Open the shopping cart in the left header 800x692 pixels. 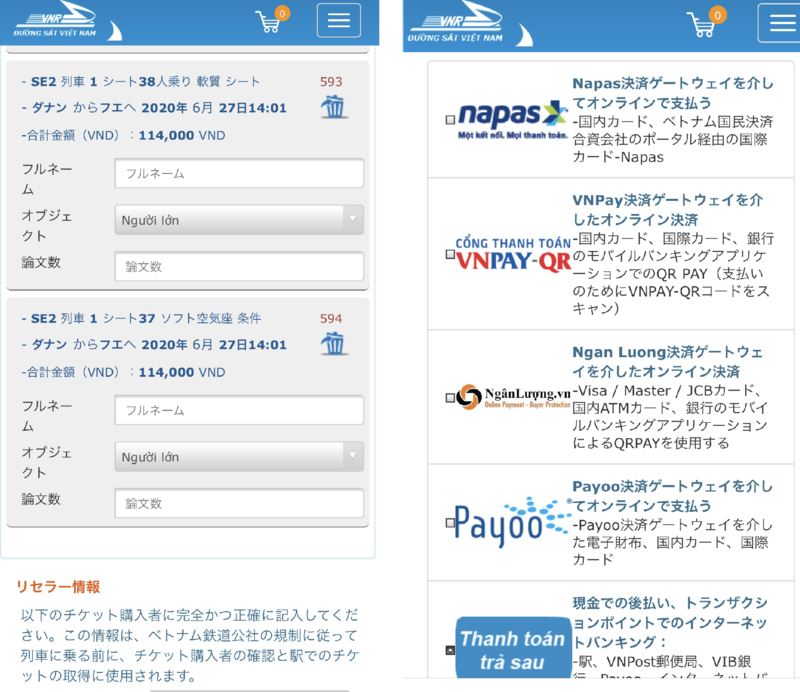(269, 21)
